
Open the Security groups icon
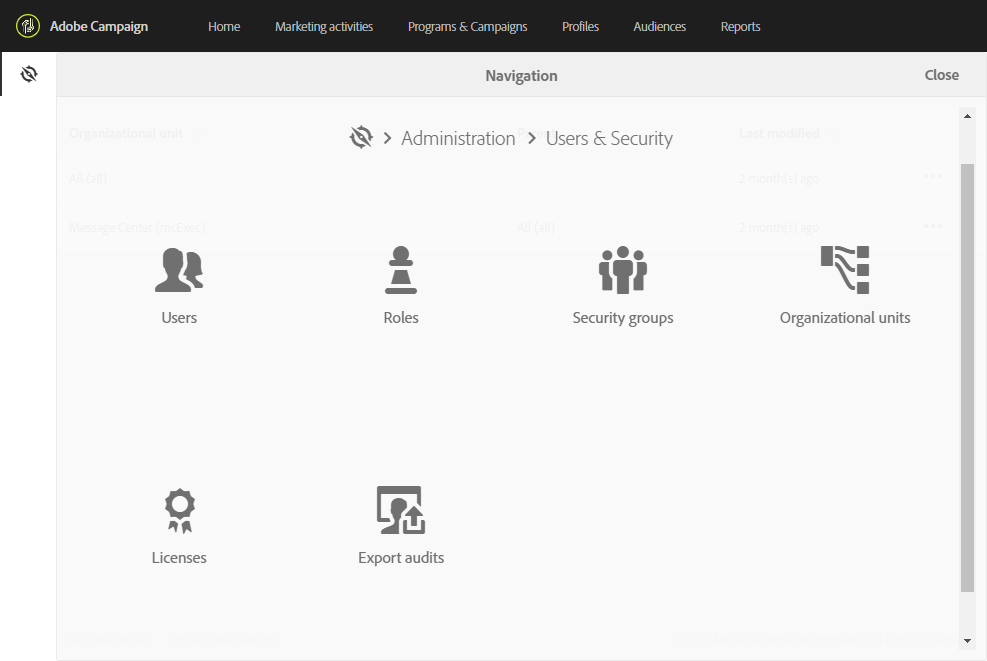[623, 270]
